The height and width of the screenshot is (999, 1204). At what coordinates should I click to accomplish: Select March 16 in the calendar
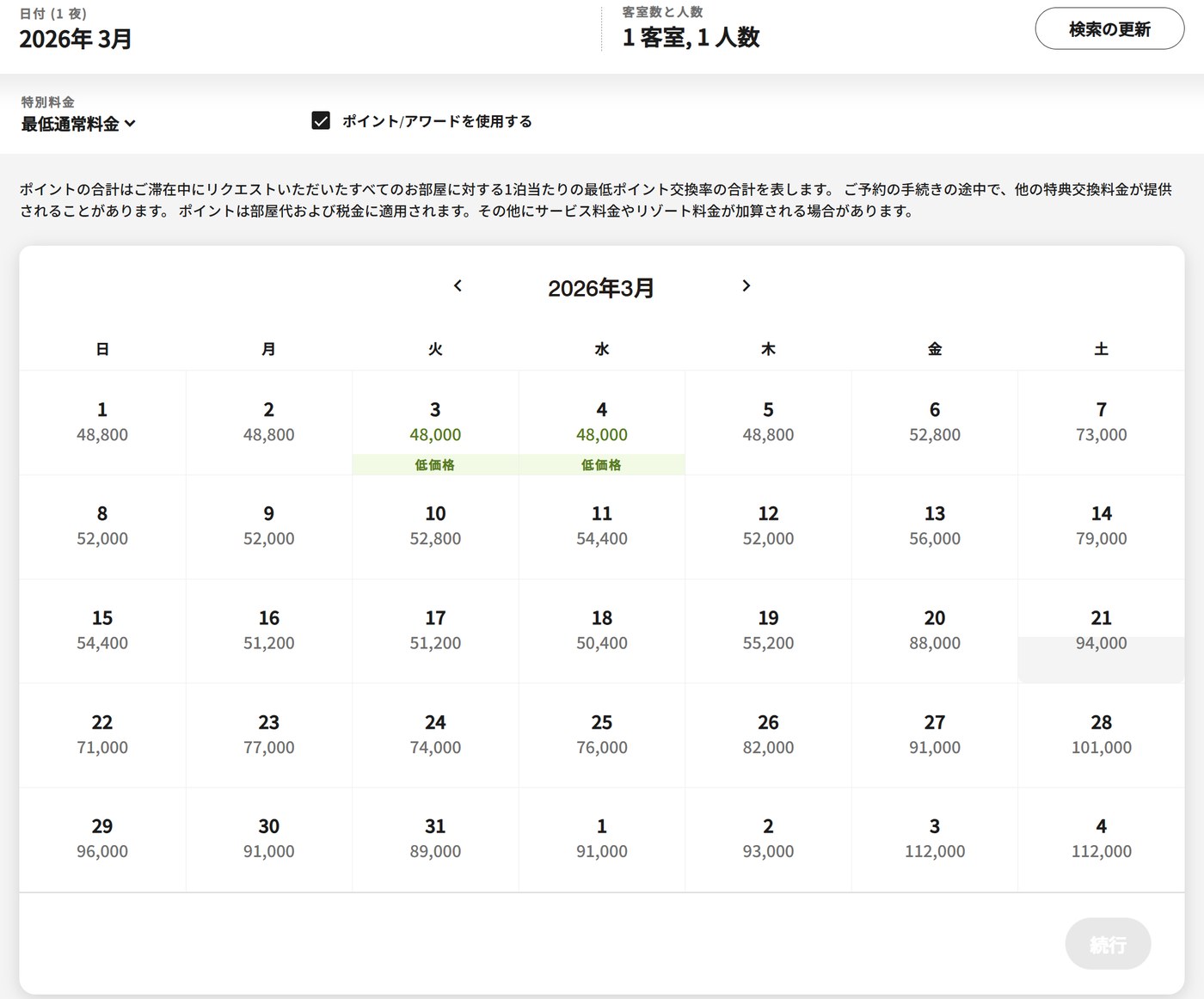click(x=269, y=631)
